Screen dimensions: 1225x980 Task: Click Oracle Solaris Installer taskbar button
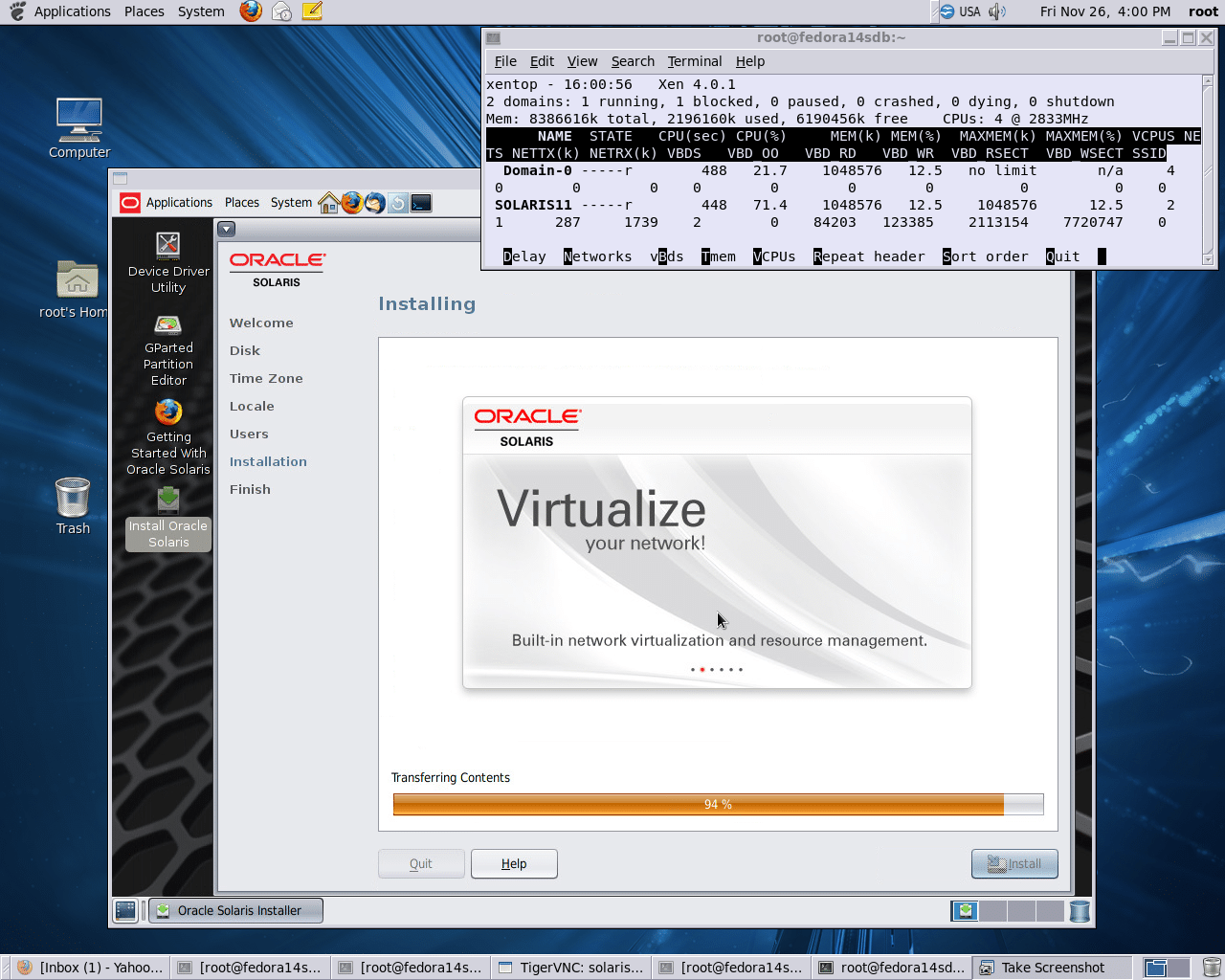[x=235, y=910]
